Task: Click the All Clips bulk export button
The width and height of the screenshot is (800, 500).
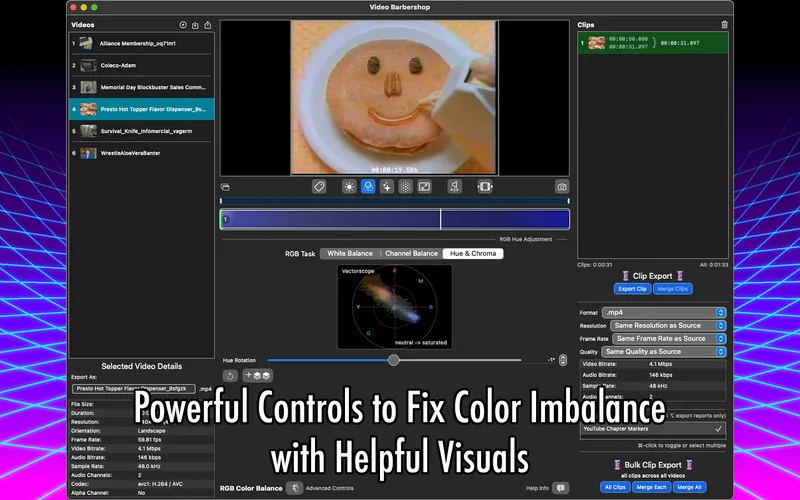Action: (x=615, y=487)
